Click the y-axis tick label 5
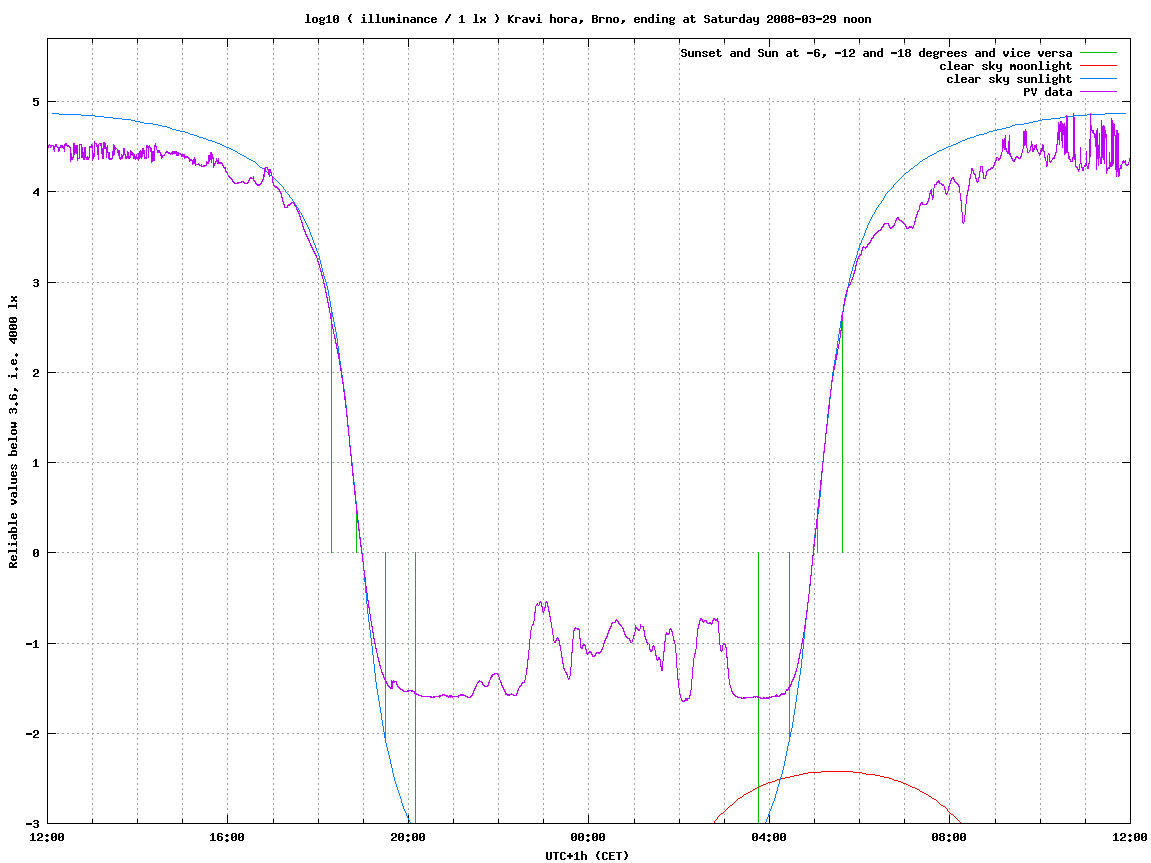Image resolution: width=1151 pixels, height=863 pixels. point(36,102)
